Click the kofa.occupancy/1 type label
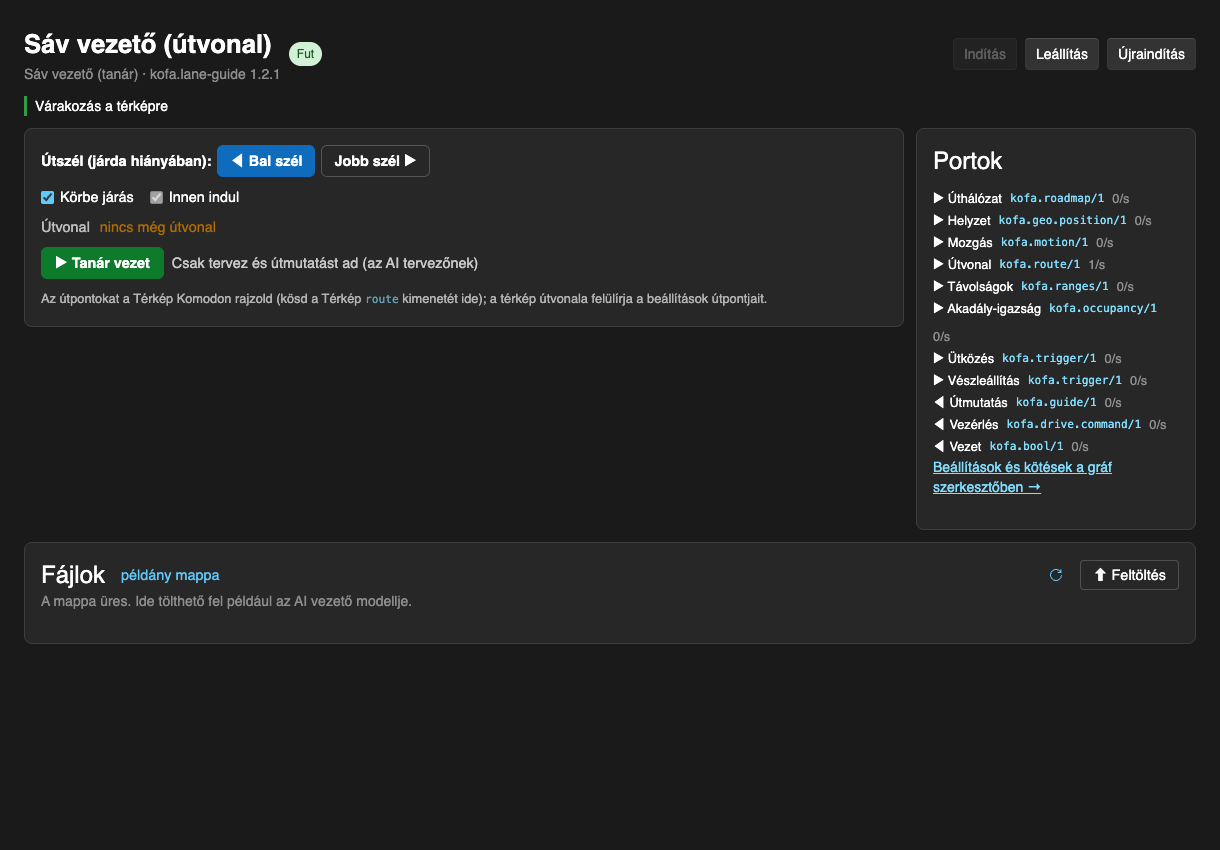Screen dimensions: 1220x850 (x=1103, y=309)
